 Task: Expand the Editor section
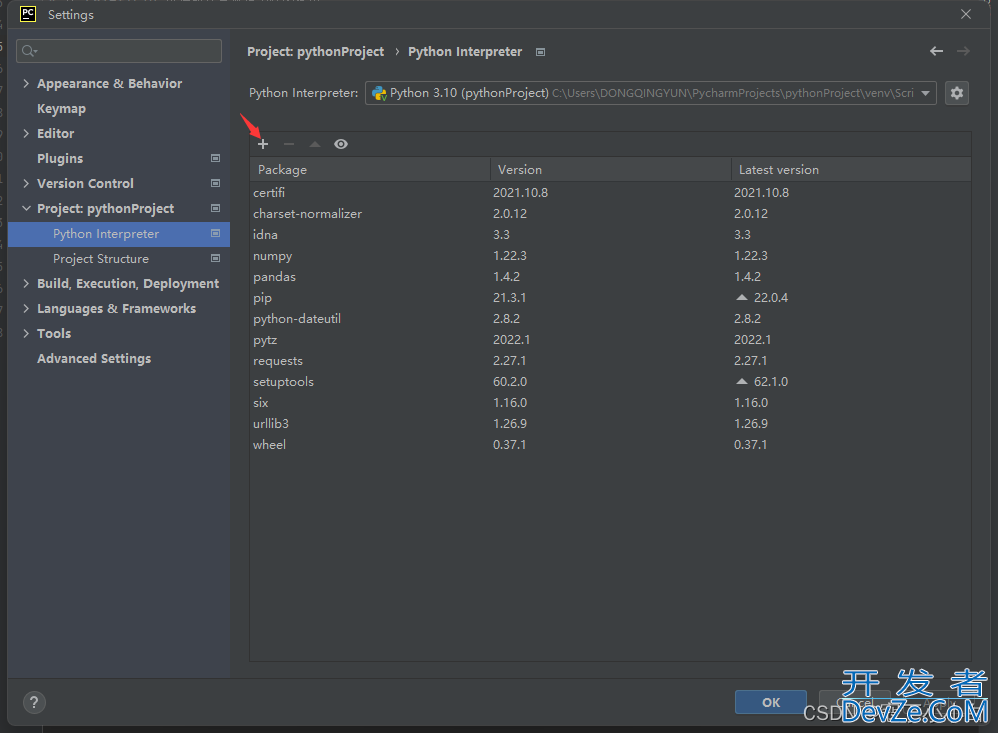[26, 133]
